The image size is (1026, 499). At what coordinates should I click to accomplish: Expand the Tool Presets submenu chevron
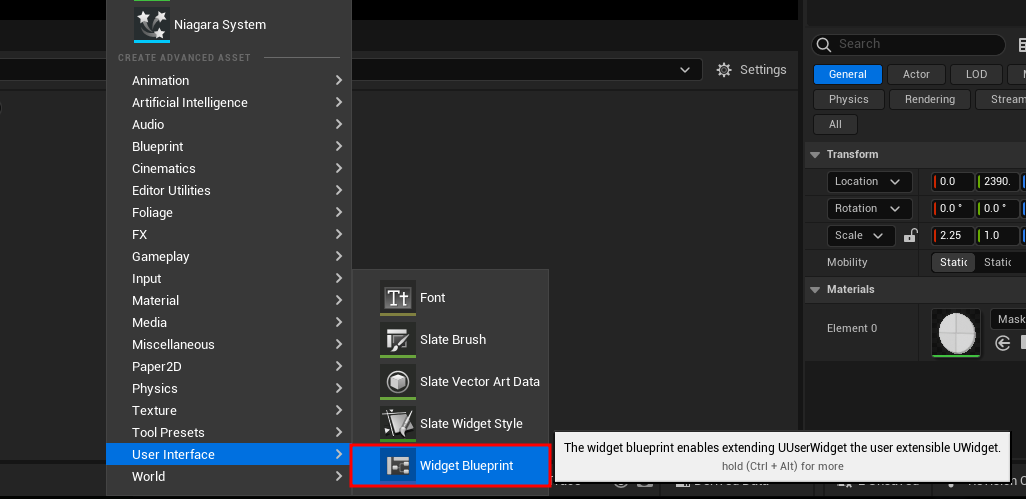(338, 432)
